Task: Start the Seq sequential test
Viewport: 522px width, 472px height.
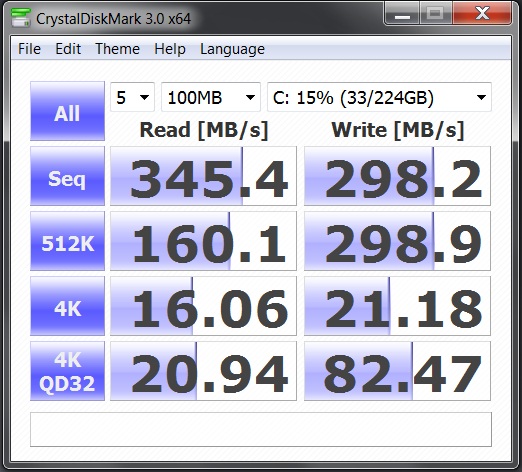Action: point(67,176)
